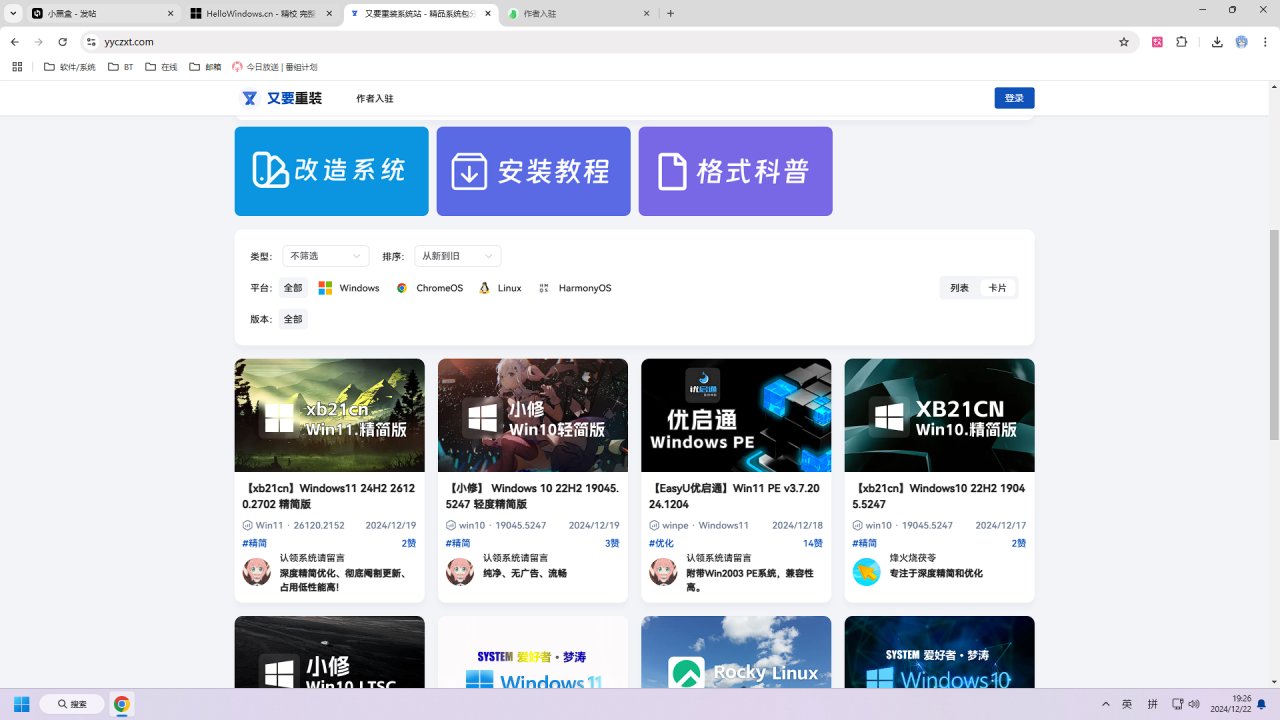Image resolution: width=1280 pixels, height=720 pixels.
Task: Select 全部 in the 平台 row
Action: [x=292, y=288]
